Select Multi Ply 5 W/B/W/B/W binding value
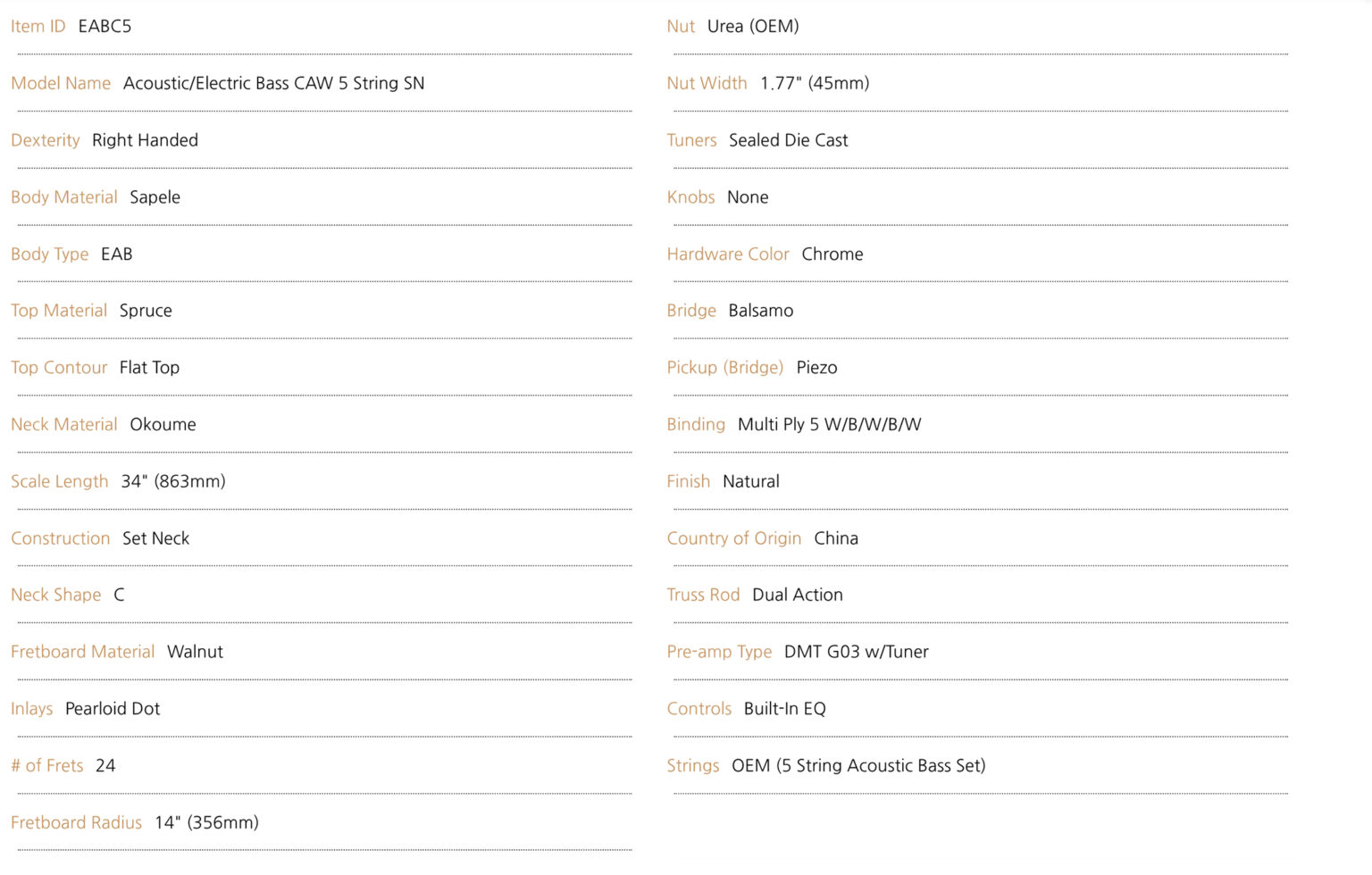Viewport: 1372px width, 875px height. (829, 425)
